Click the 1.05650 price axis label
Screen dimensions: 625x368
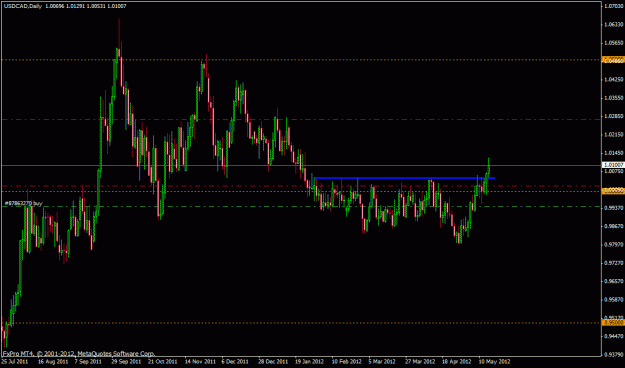(614, 43)
